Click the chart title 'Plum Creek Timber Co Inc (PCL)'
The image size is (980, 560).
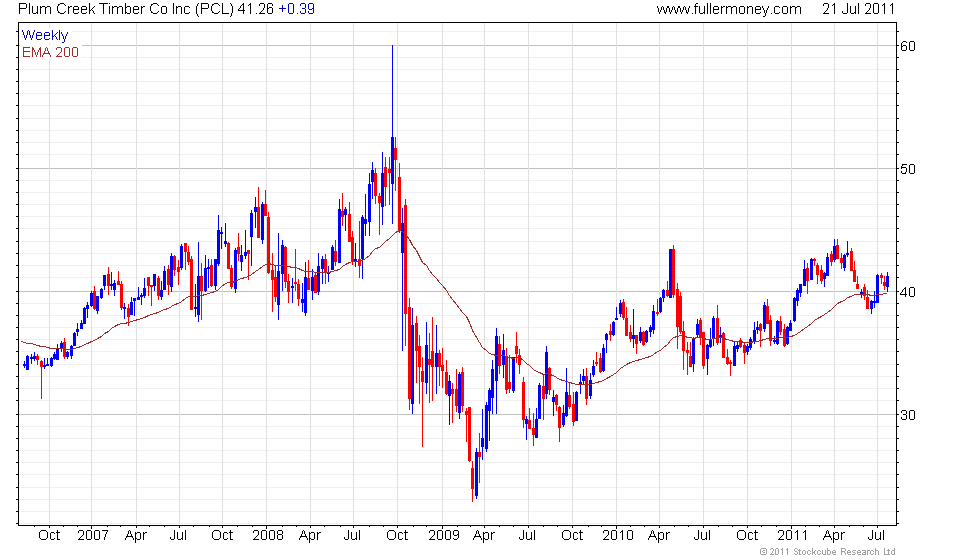pyautogui.click(x=126, y=9)
